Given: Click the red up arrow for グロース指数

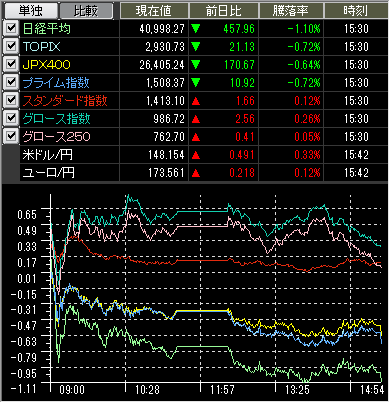Looking at the screenshot, I should (x=196, y=119).
